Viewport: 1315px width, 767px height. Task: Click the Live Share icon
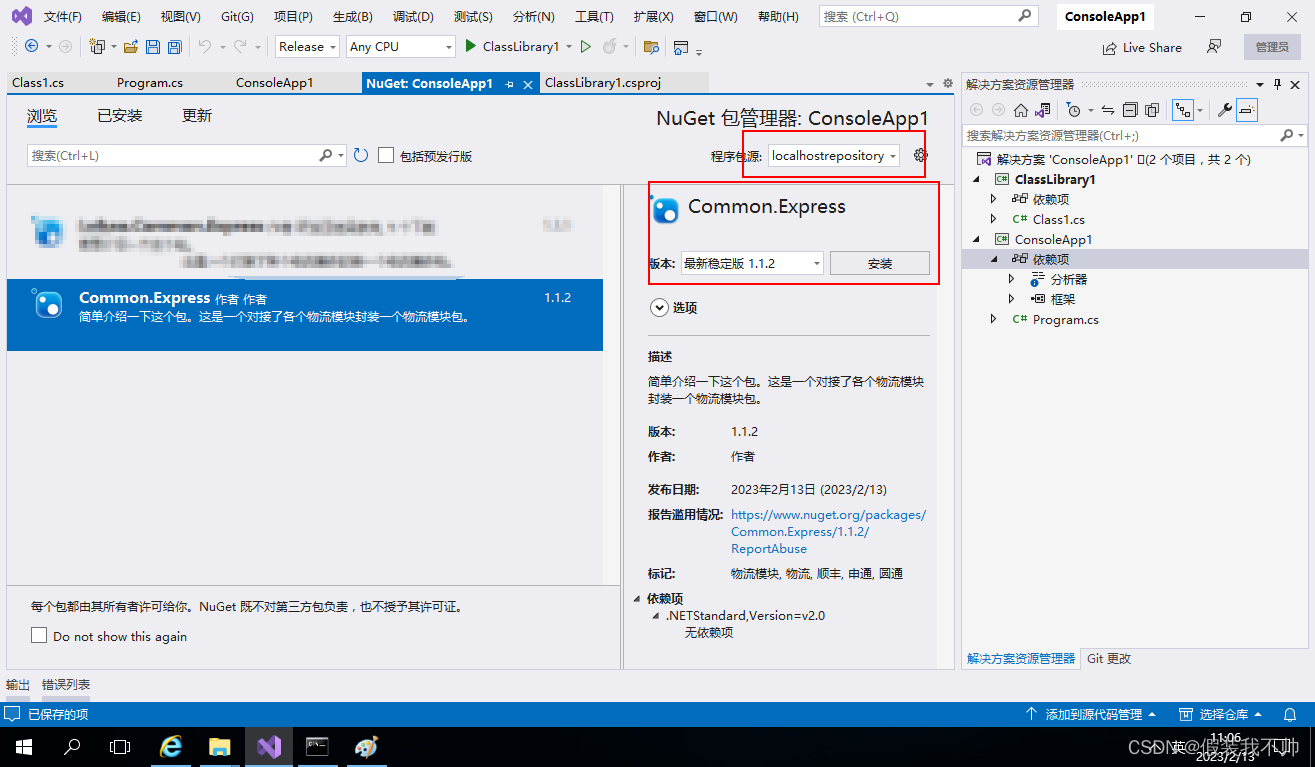pos(1109,47)
